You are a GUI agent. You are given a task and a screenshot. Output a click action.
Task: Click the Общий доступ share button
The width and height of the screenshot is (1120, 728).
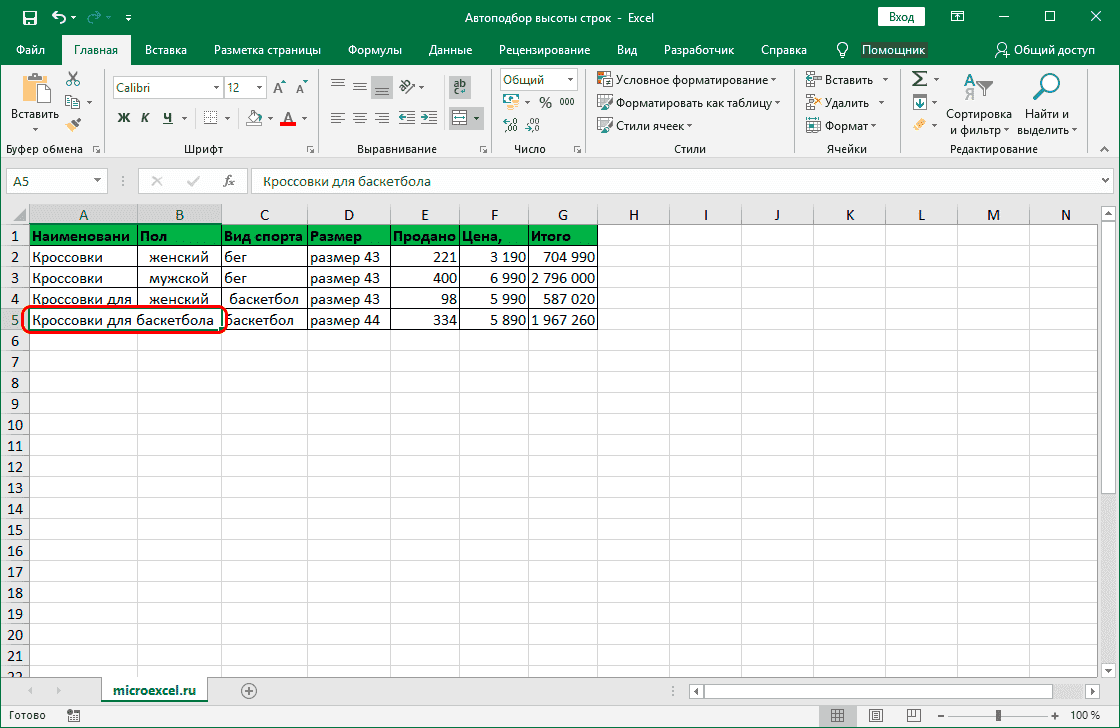tap(1044, 50)
